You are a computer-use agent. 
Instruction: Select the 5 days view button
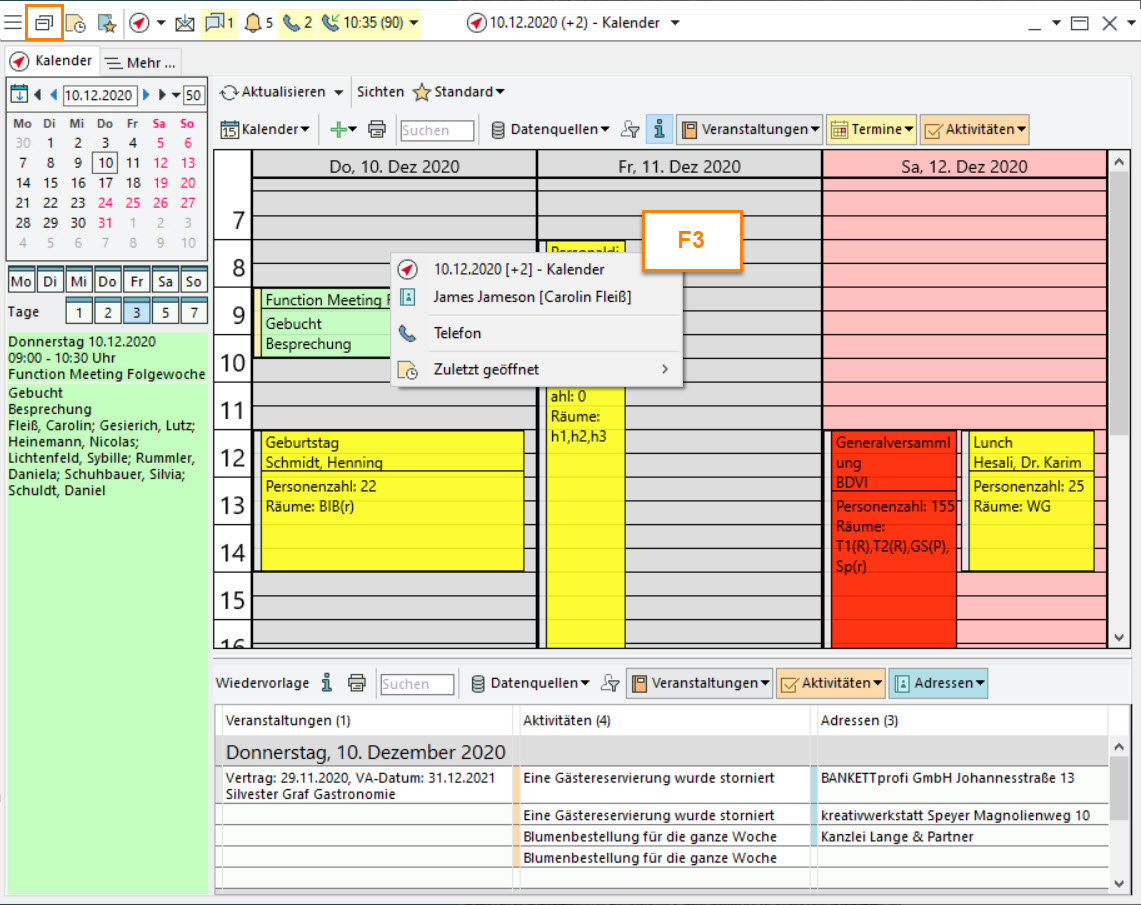point(165,312)
